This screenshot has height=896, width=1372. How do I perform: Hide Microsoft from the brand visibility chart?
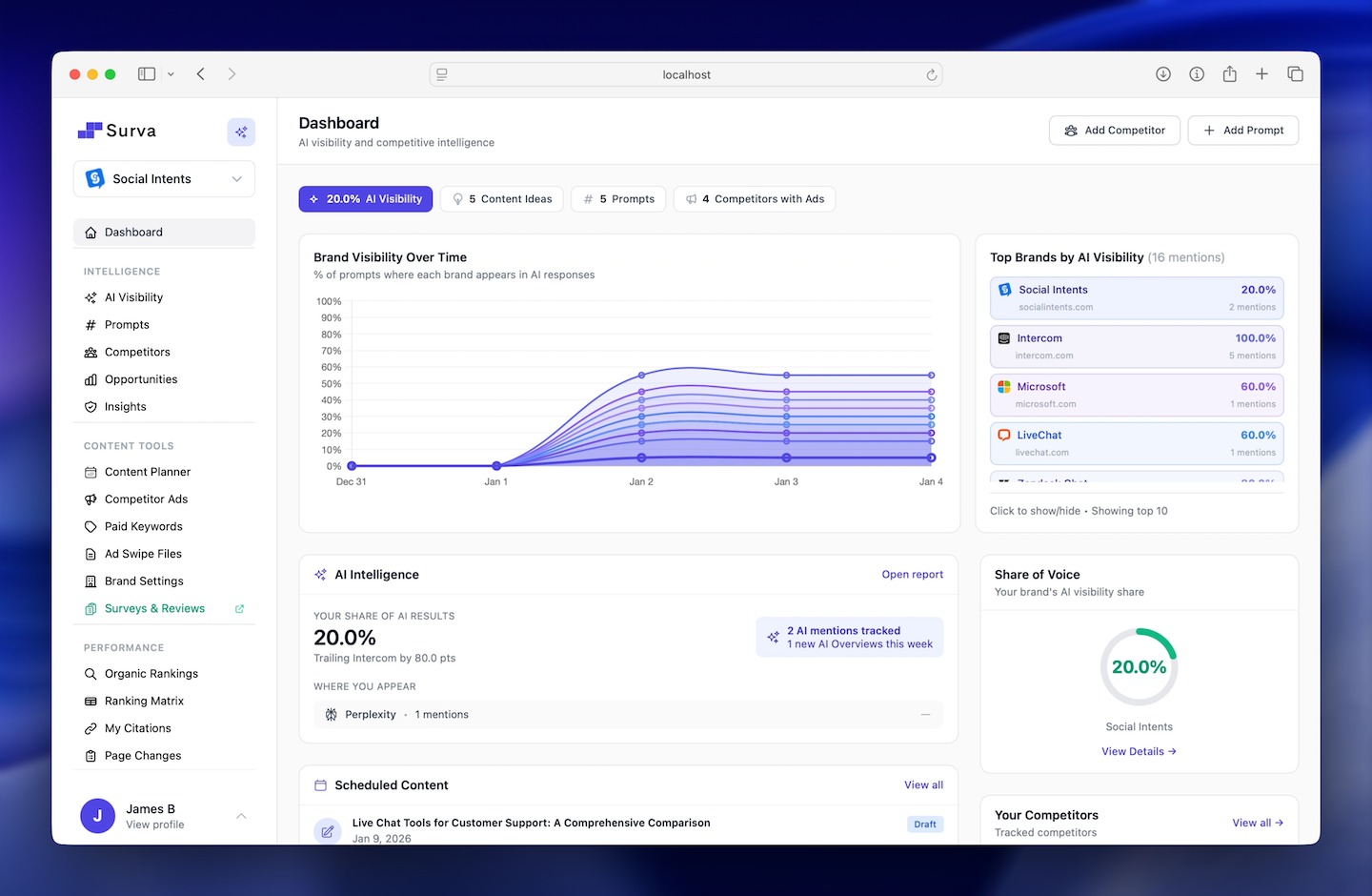(x=1137, y=394)
